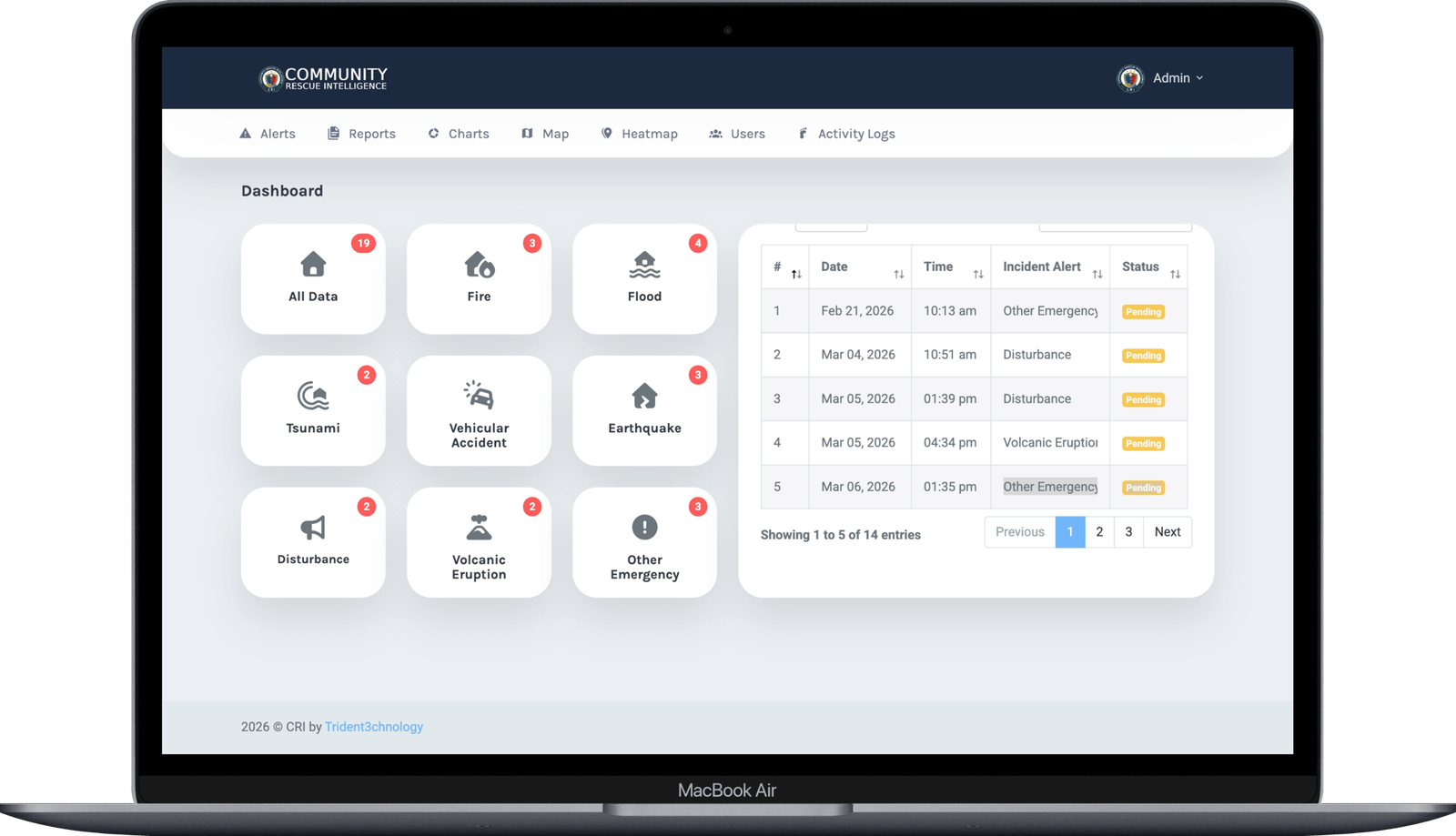This screenshot has width=1456, height=836.
Task: Go to Alerts in the navigation bar
Action: click(x=268, y=134)
